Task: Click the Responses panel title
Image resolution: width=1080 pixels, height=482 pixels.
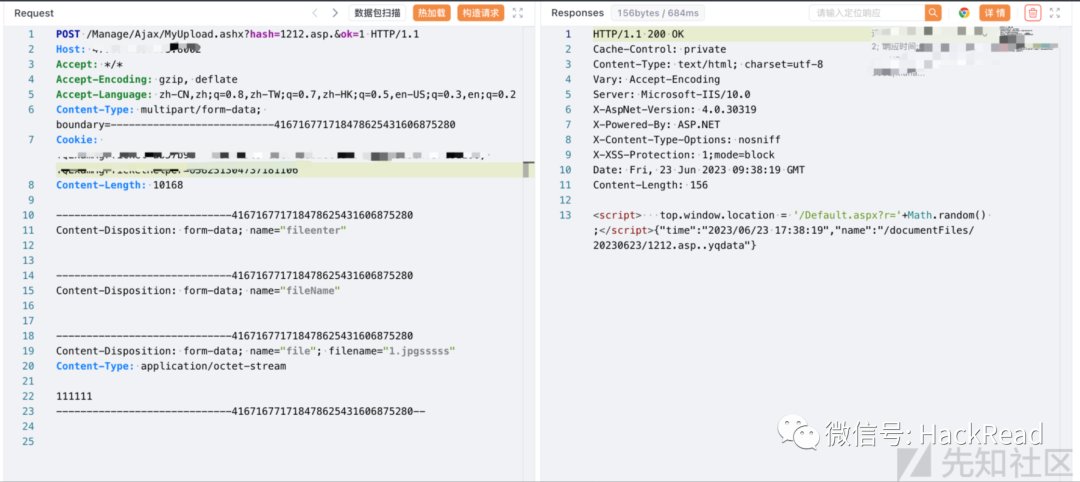Action: (x=577, y=13)
